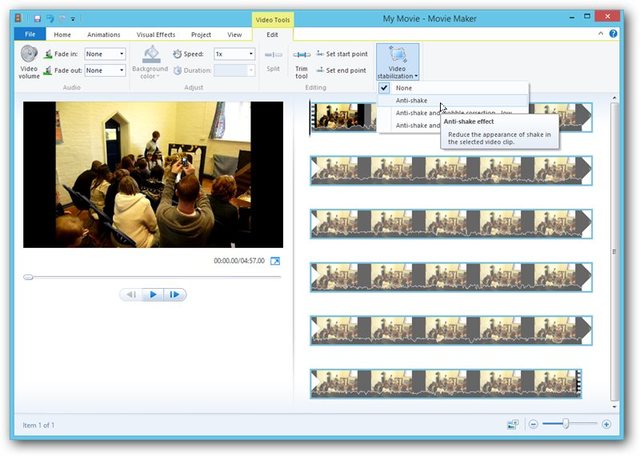
Task: Switch to the Visual Effects tab
Action: tap(156, 35)
